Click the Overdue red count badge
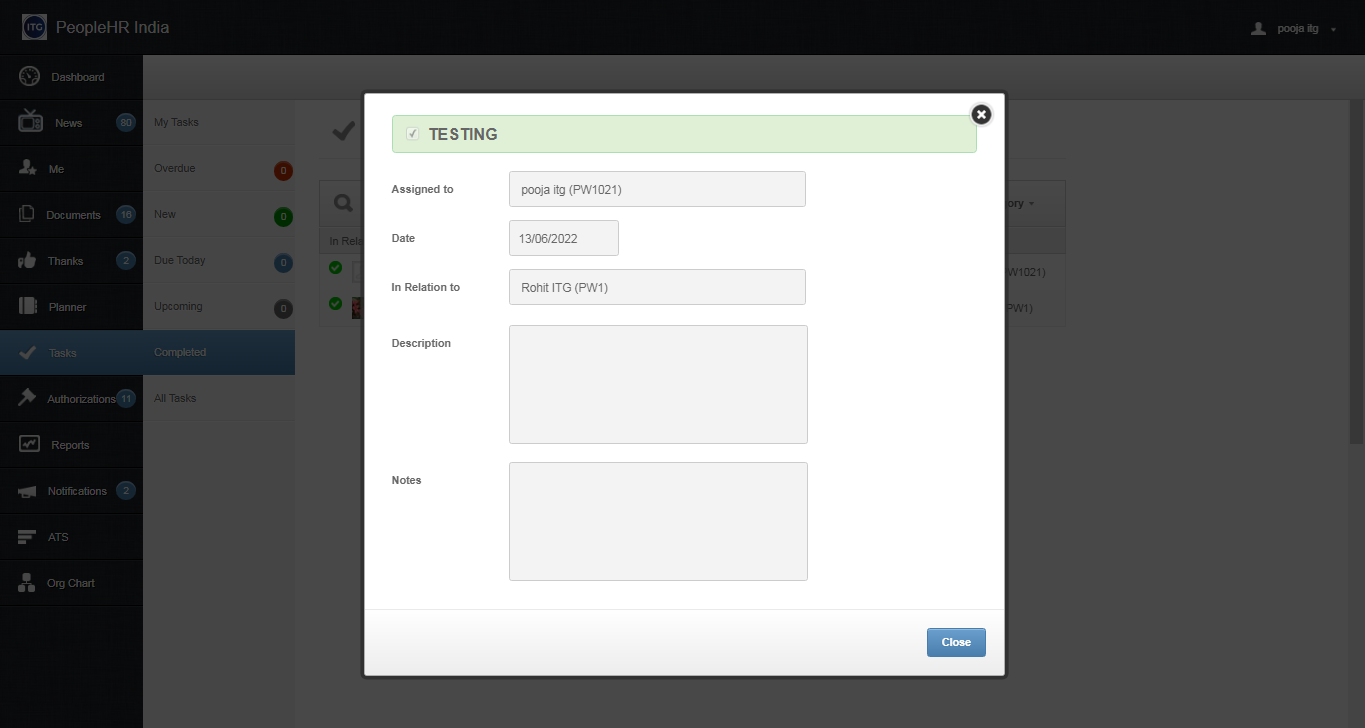 [284, 171]
